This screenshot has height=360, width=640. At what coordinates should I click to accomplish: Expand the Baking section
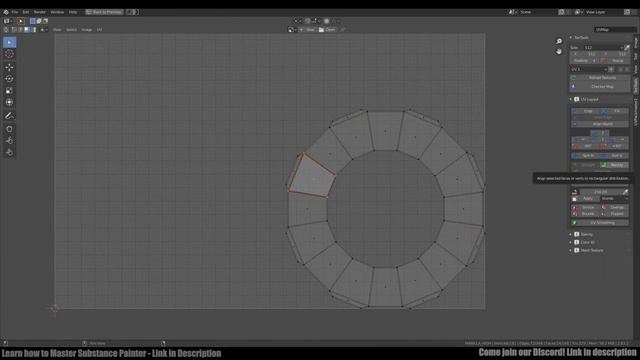click(x=571, y=235)
